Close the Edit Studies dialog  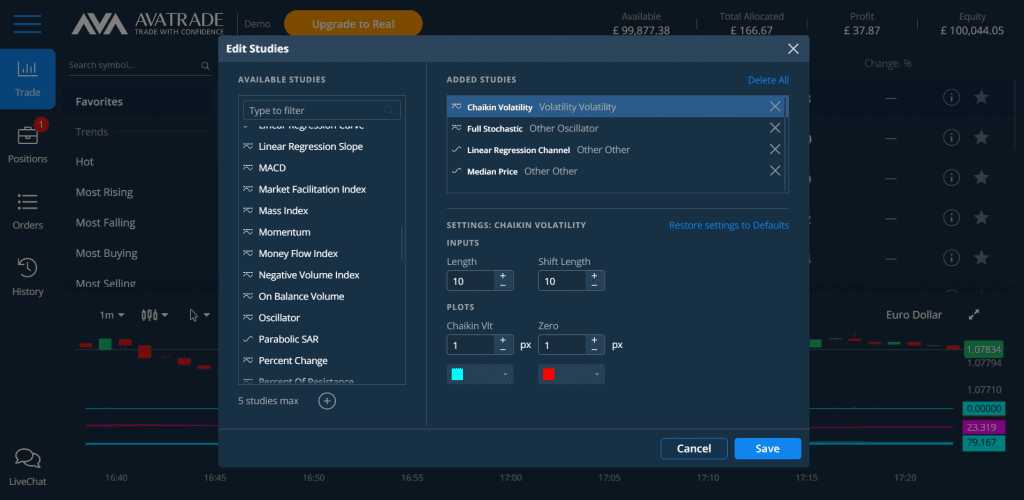[793, 49]
